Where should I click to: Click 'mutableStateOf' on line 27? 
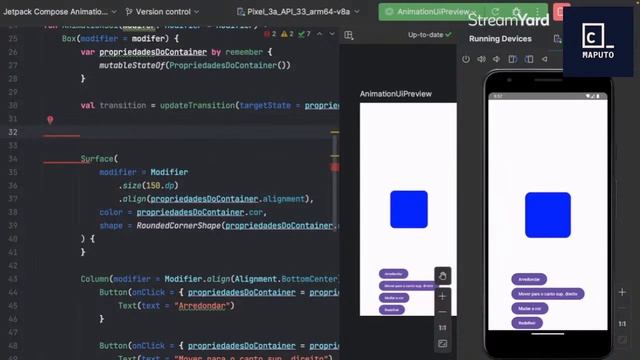(132, 65)
